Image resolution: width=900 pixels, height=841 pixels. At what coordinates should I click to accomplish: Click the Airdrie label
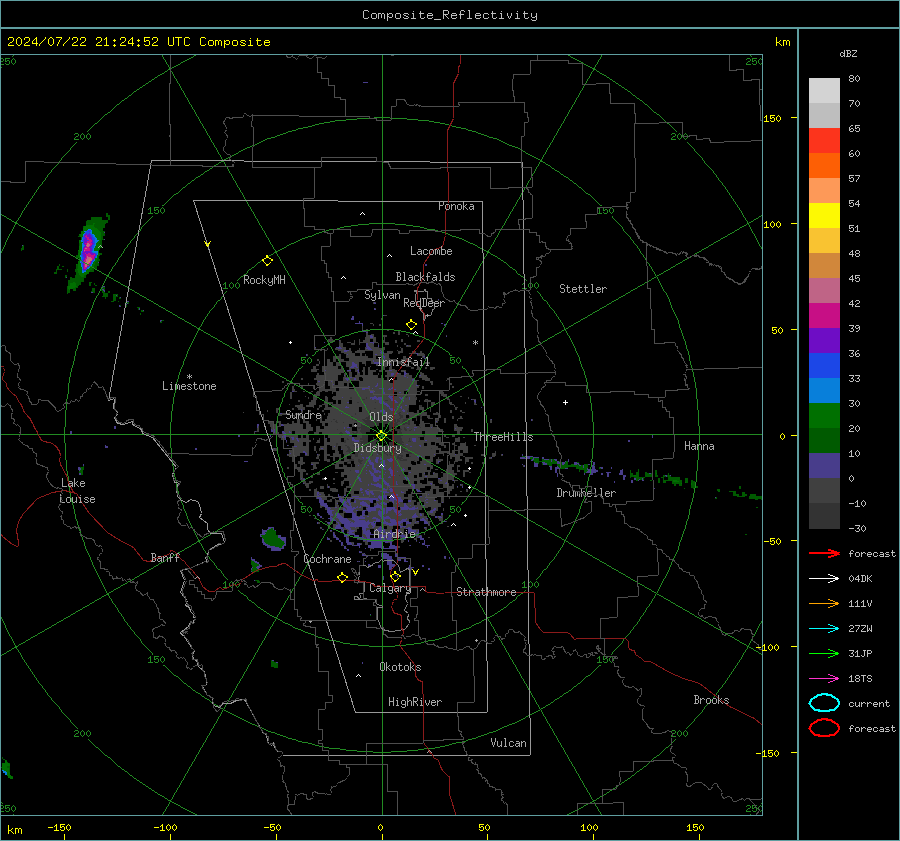click(x=394, y=534)
